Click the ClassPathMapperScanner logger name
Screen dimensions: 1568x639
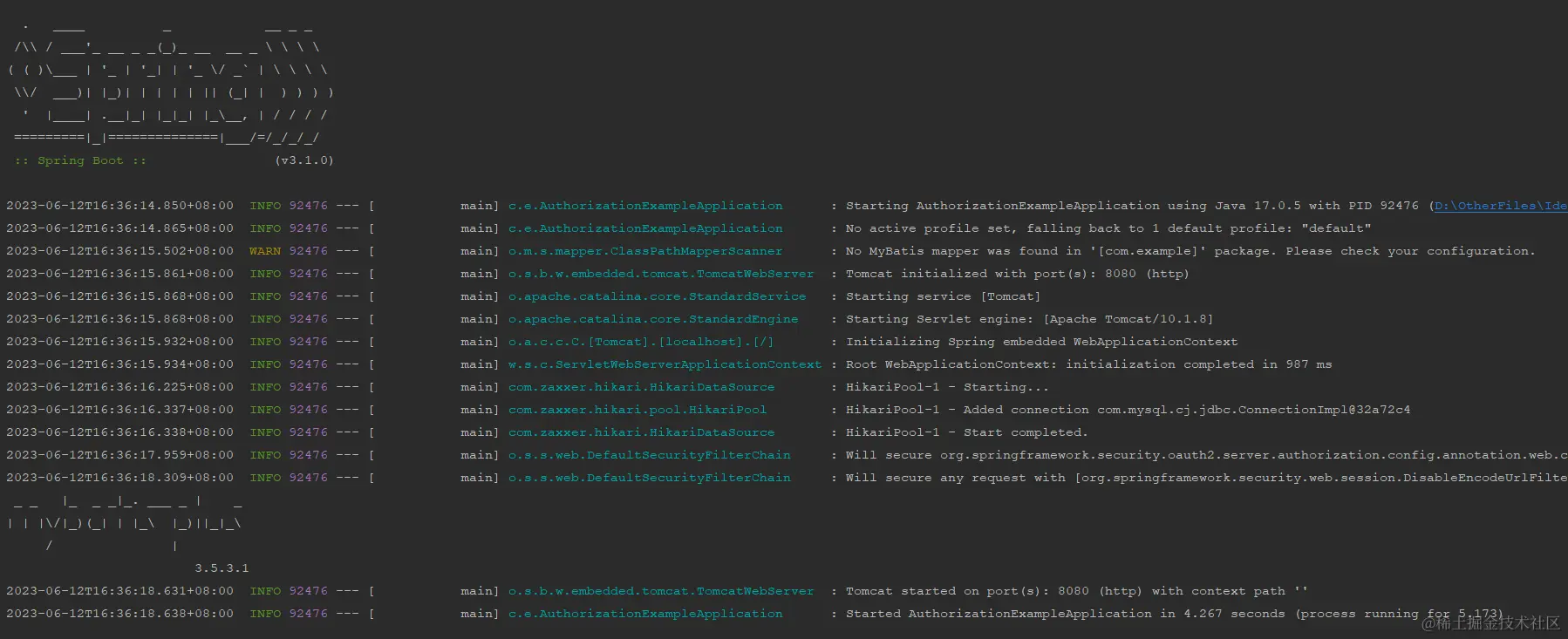coord(645,251)
